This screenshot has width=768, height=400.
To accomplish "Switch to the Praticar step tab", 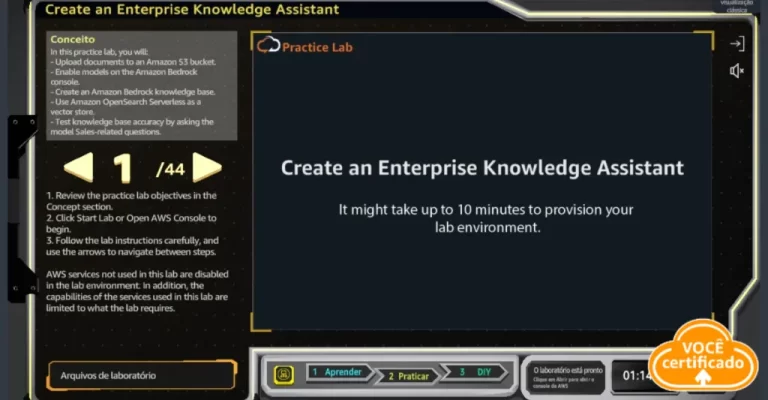I will pos(408,376).
